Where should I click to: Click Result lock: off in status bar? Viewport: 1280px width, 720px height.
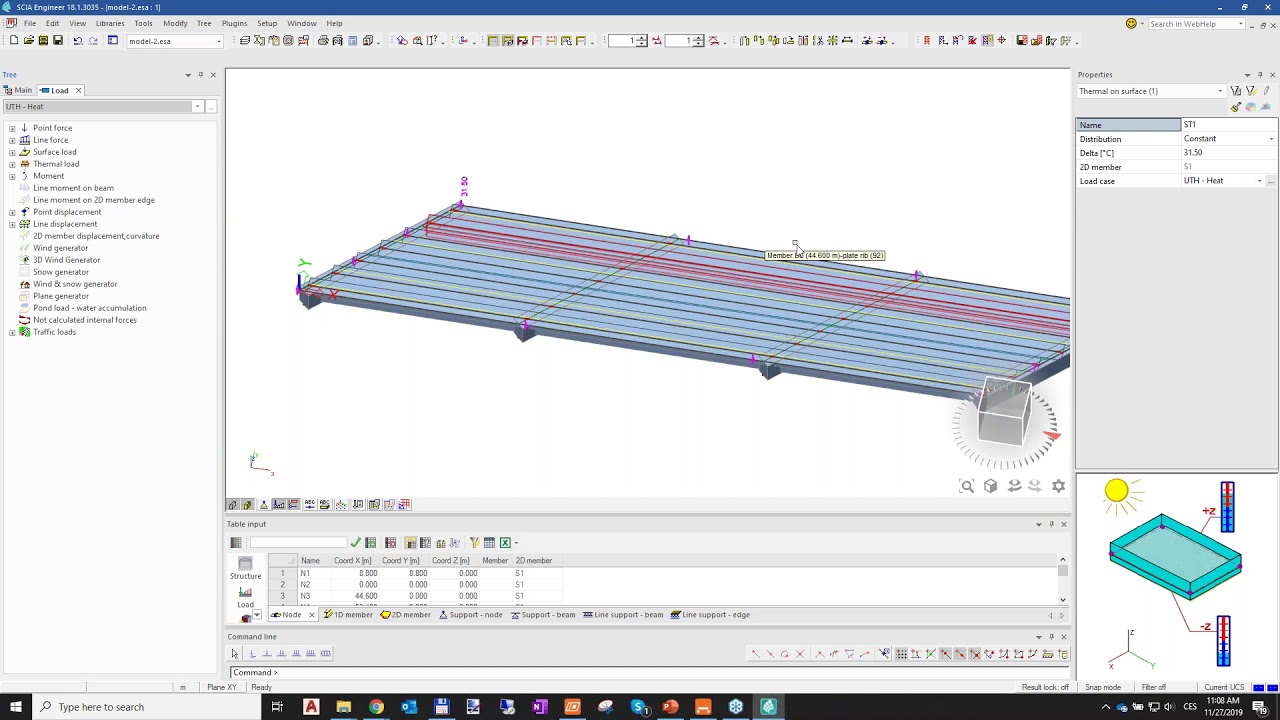[x=1045, y=687]
